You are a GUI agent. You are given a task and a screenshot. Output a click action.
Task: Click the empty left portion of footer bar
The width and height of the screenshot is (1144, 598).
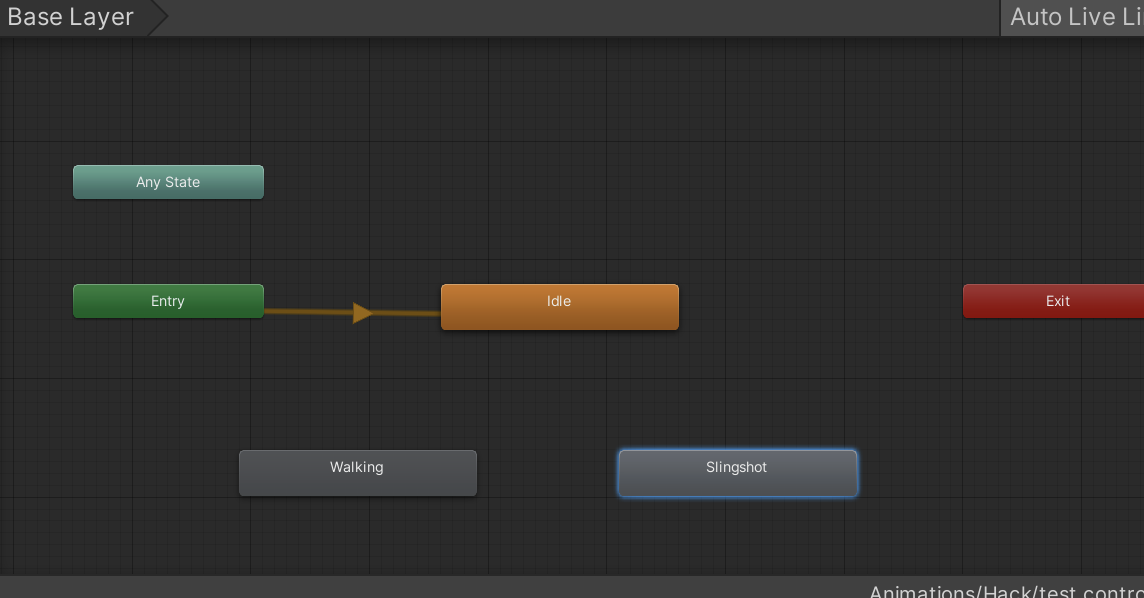tap(300, 587)
